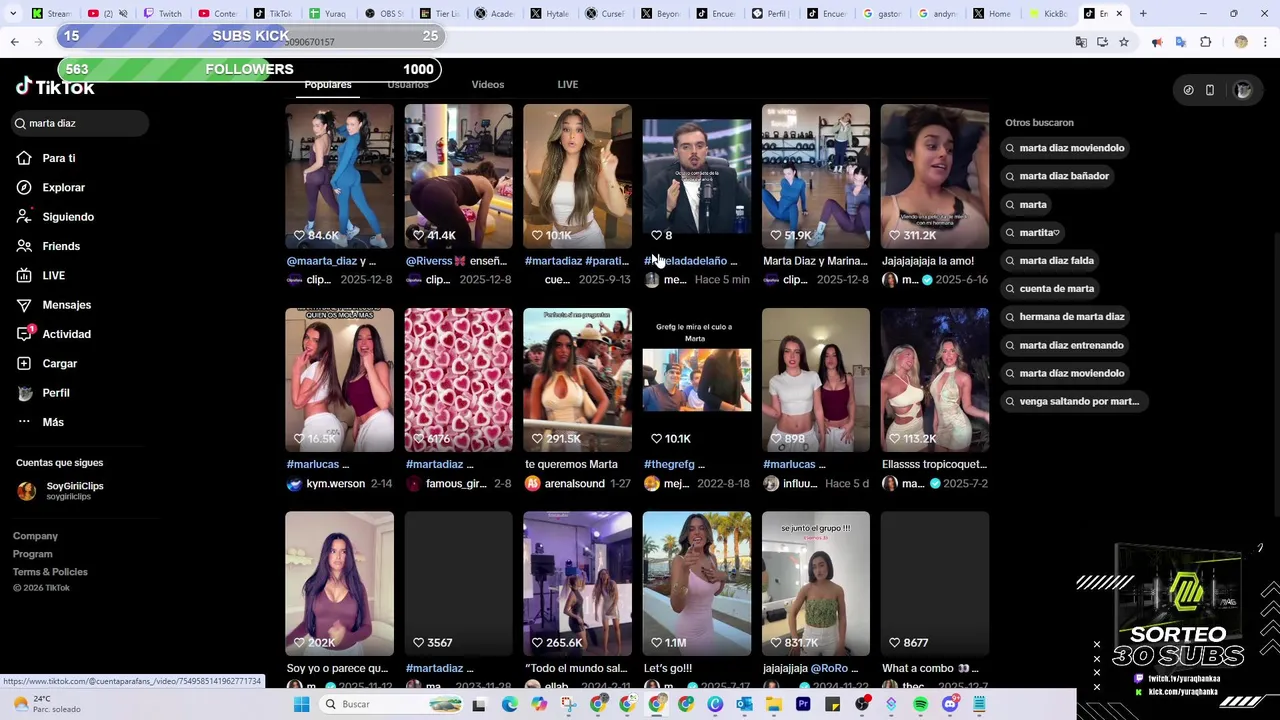Open File Explorer from the taskbar
The width and height of the screenshot is (1280, 720).
pyautogui.click(x=774, y=704)
